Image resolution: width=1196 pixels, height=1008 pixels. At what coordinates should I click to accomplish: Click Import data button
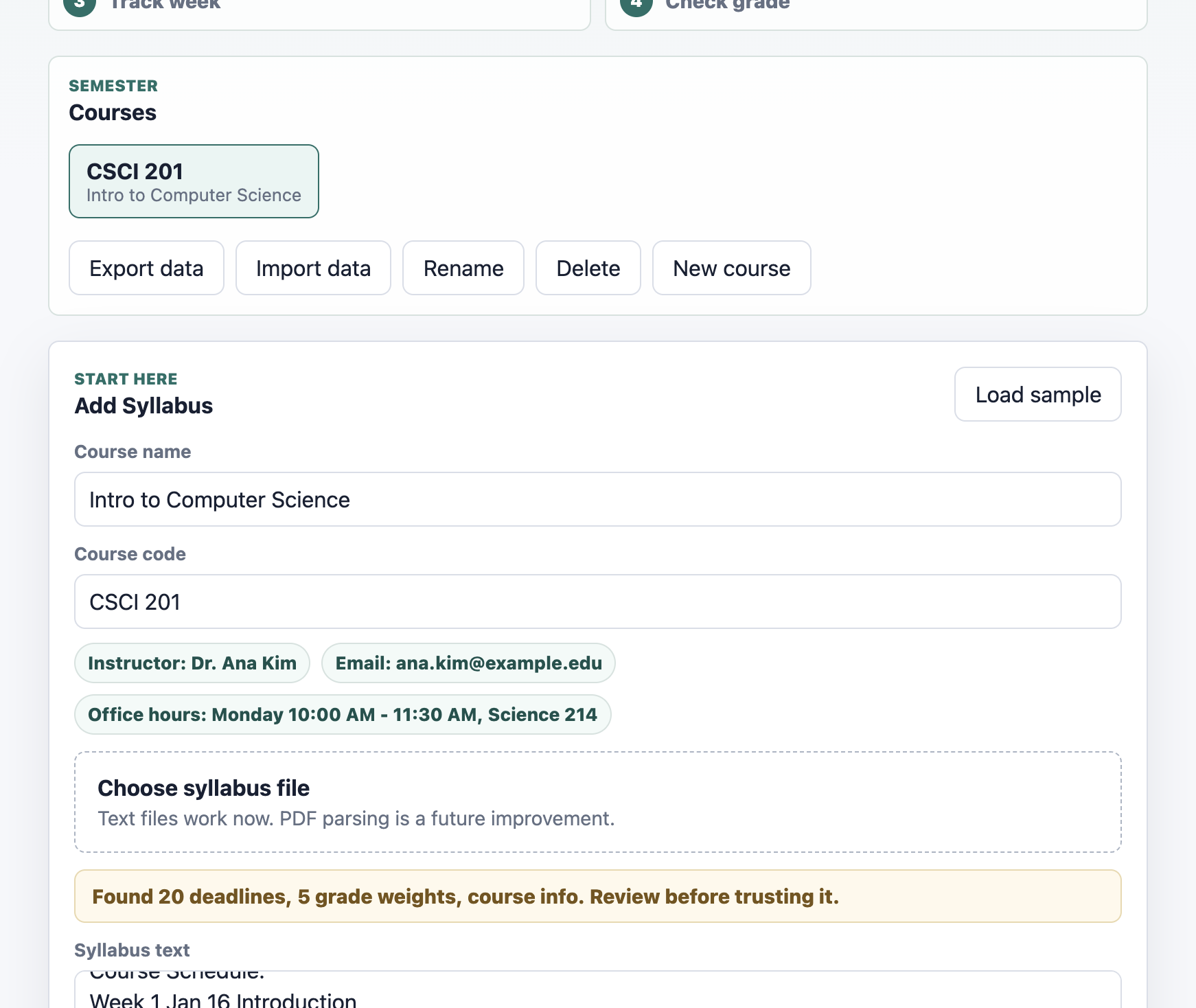(x=313, y=268)
